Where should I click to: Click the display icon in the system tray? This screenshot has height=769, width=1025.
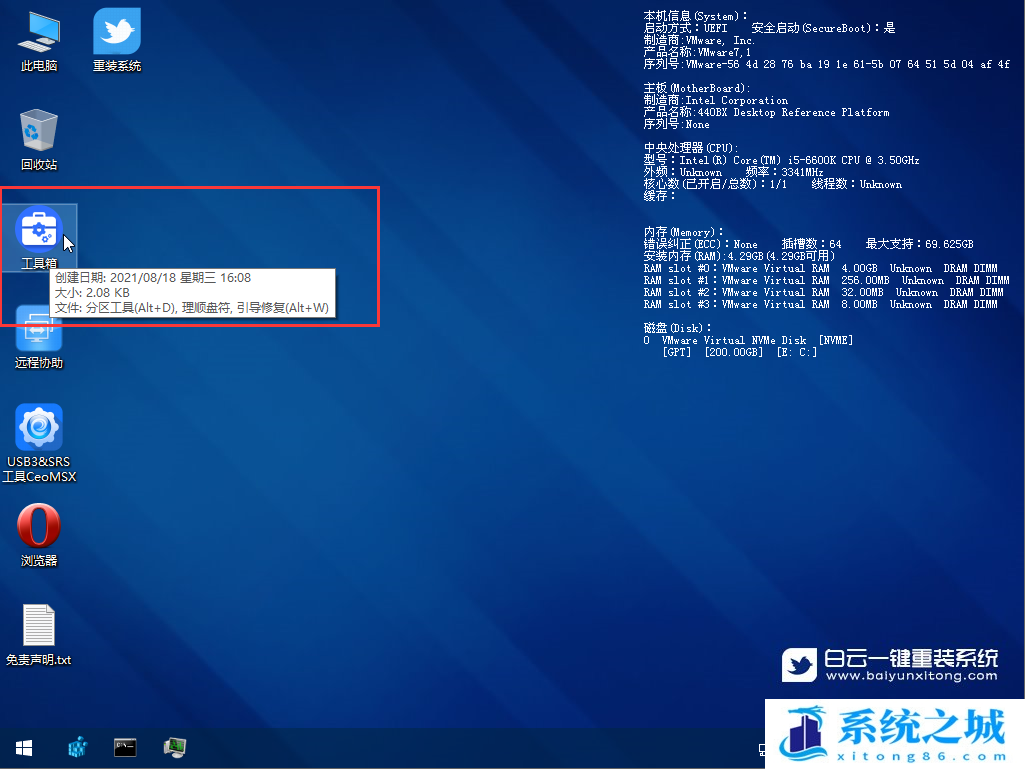coord(761,749)
